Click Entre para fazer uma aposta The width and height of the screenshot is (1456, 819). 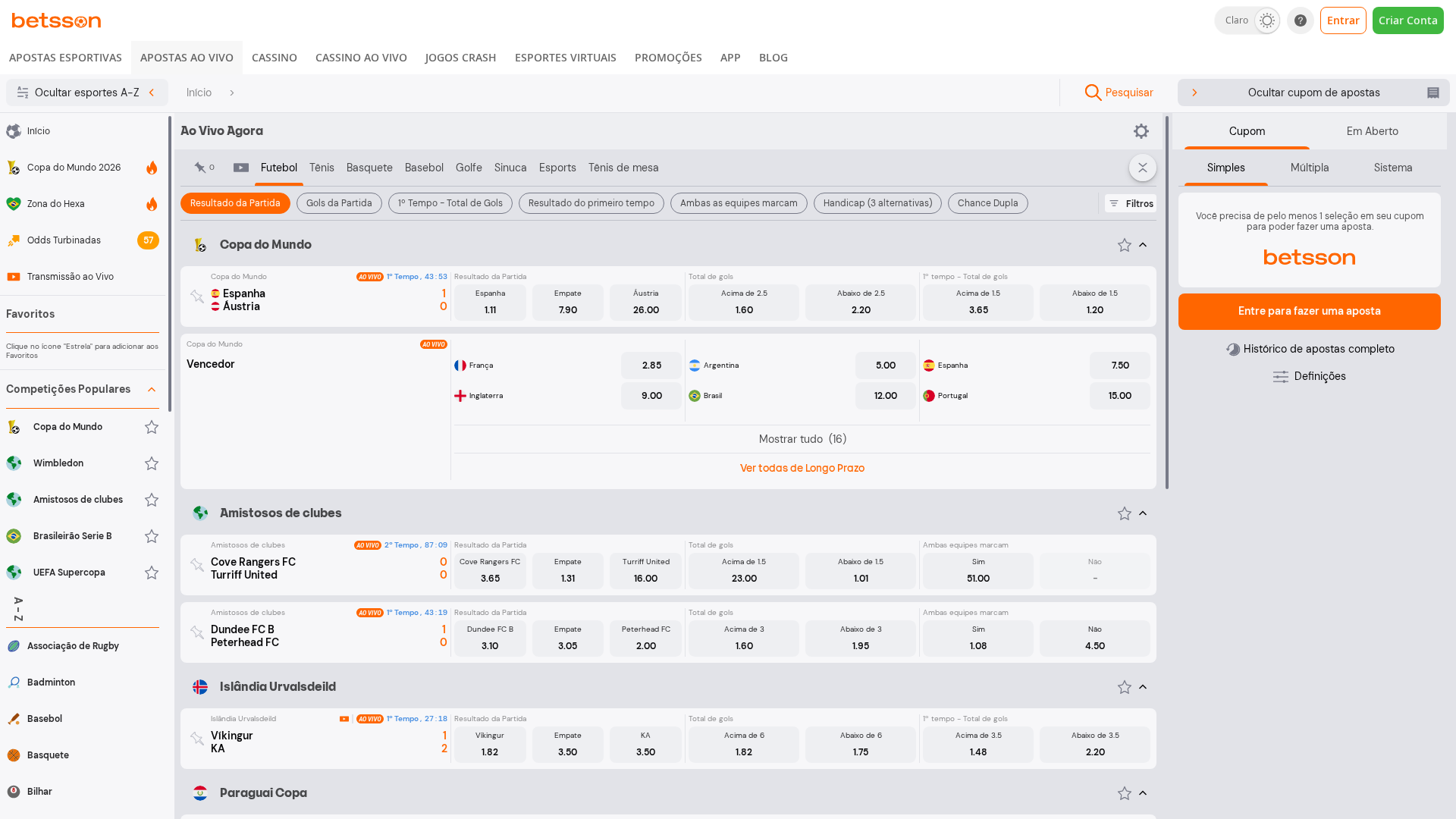click(1310, 312)
